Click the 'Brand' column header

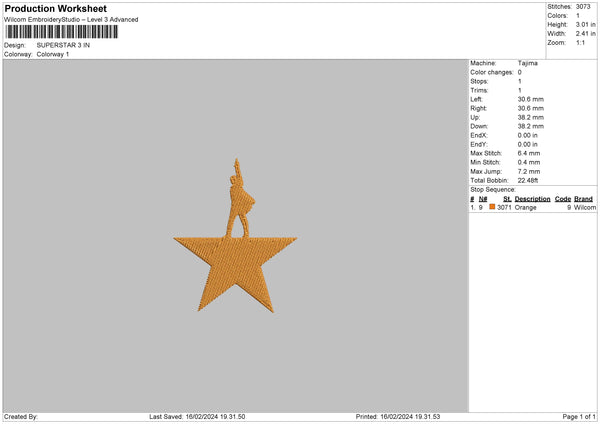click(584, 199)
